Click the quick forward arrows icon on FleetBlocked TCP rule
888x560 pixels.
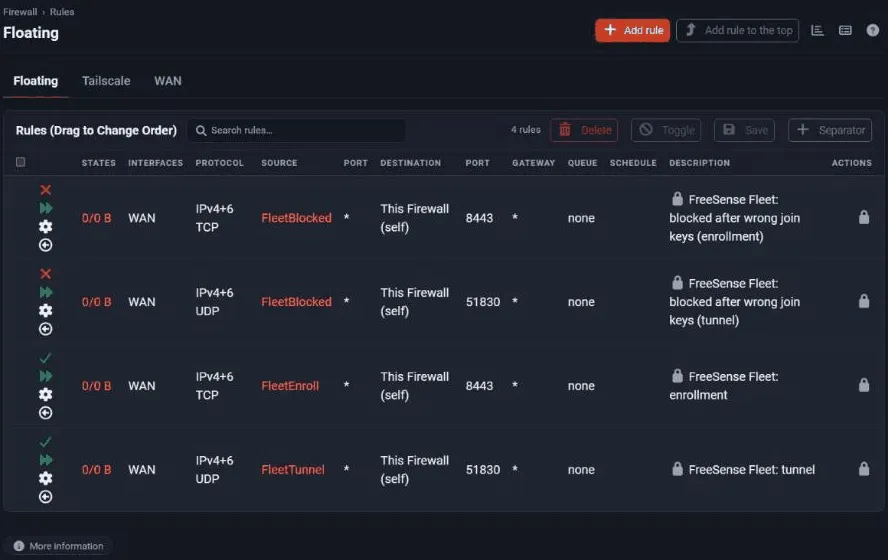pos(45,208)
